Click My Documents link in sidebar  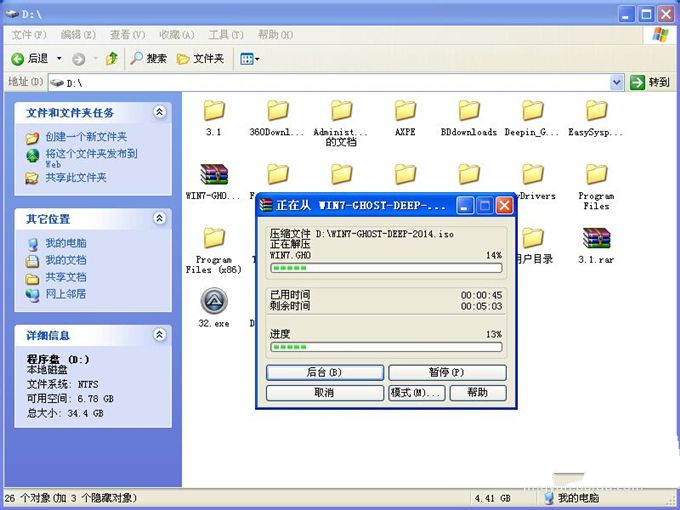coord(65,260)
